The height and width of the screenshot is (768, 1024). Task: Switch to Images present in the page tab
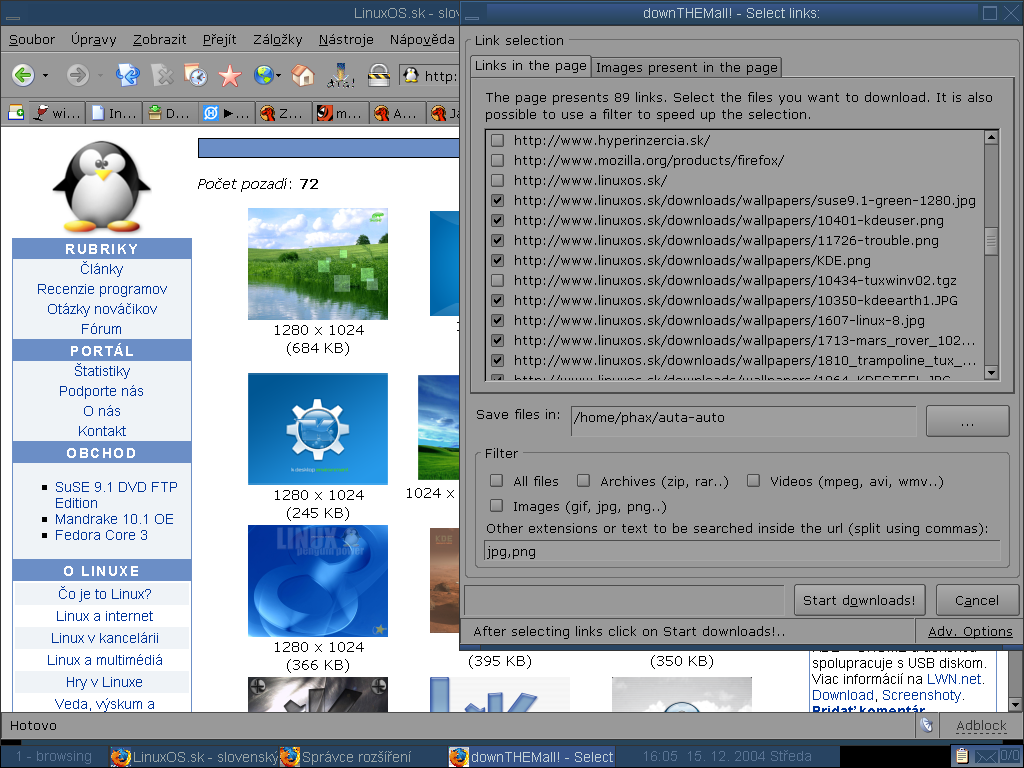tap(687, 67)
